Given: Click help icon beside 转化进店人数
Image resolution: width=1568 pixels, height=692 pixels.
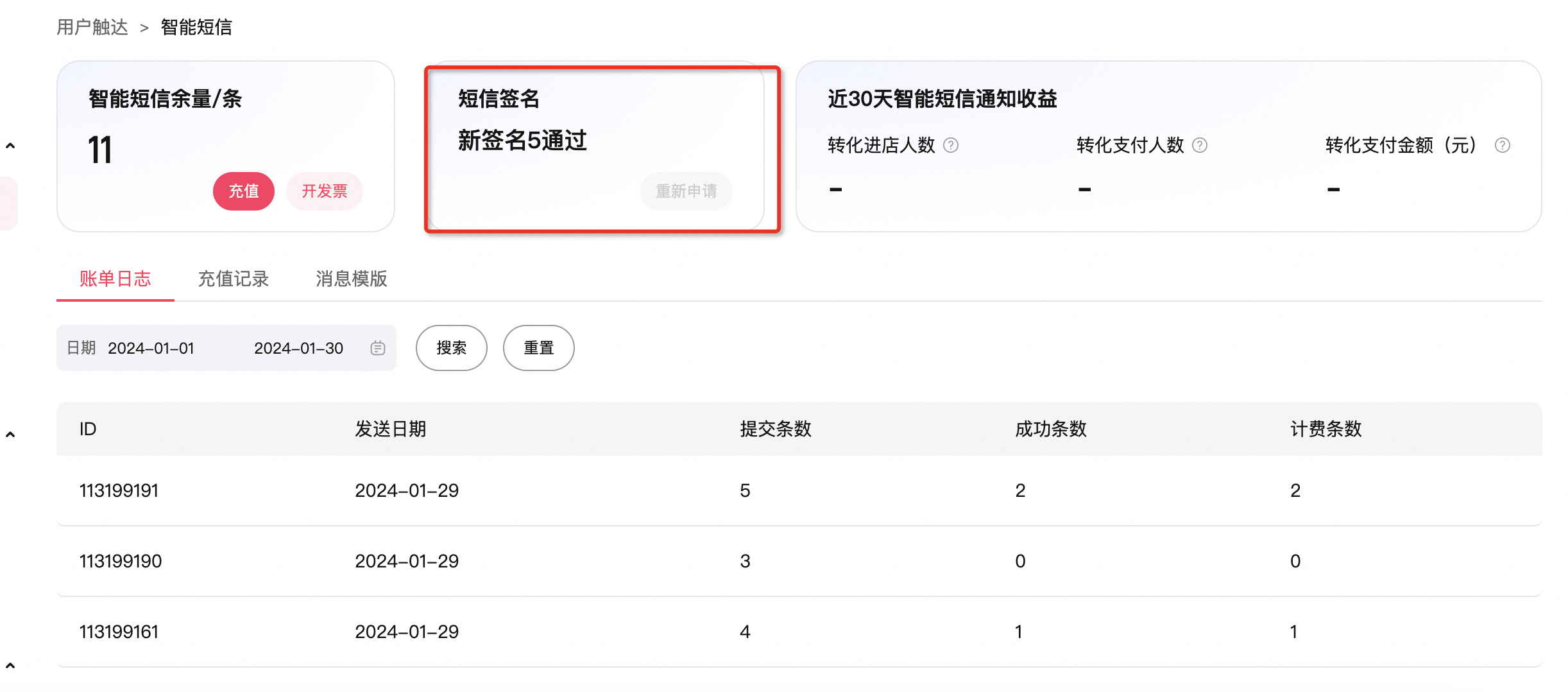Looking at the screenshot, I should point(951,146).
